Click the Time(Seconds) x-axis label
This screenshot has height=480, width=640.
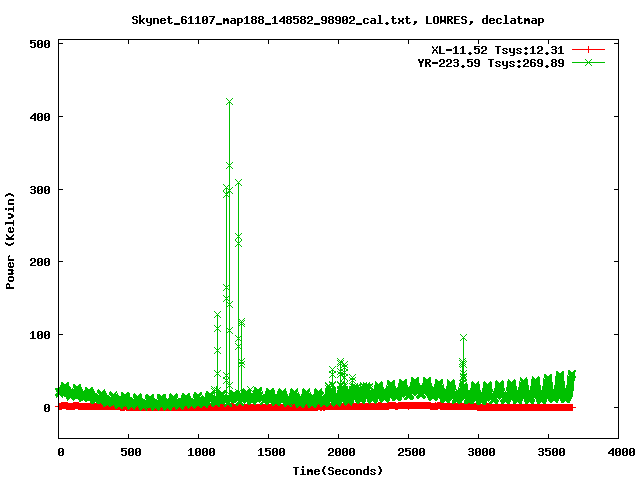[337, 470]
